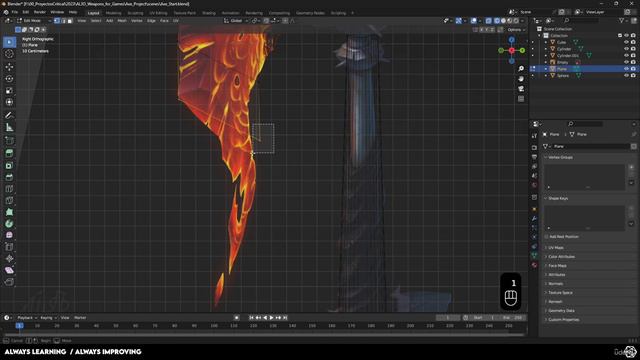Disable Sphere in renders camera icon
The height and width of the screenshot is (360, 640).
click(633, 76)
